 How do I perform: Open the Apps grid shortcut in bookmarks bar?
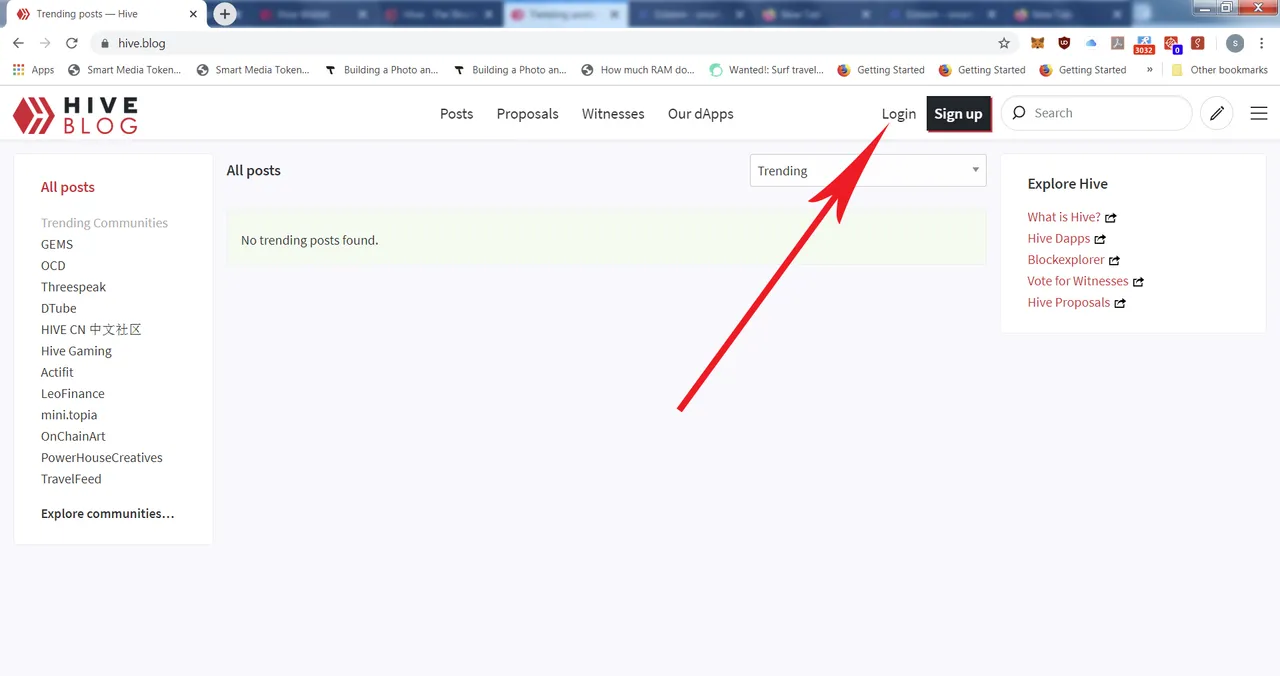(x=33, y=70)
